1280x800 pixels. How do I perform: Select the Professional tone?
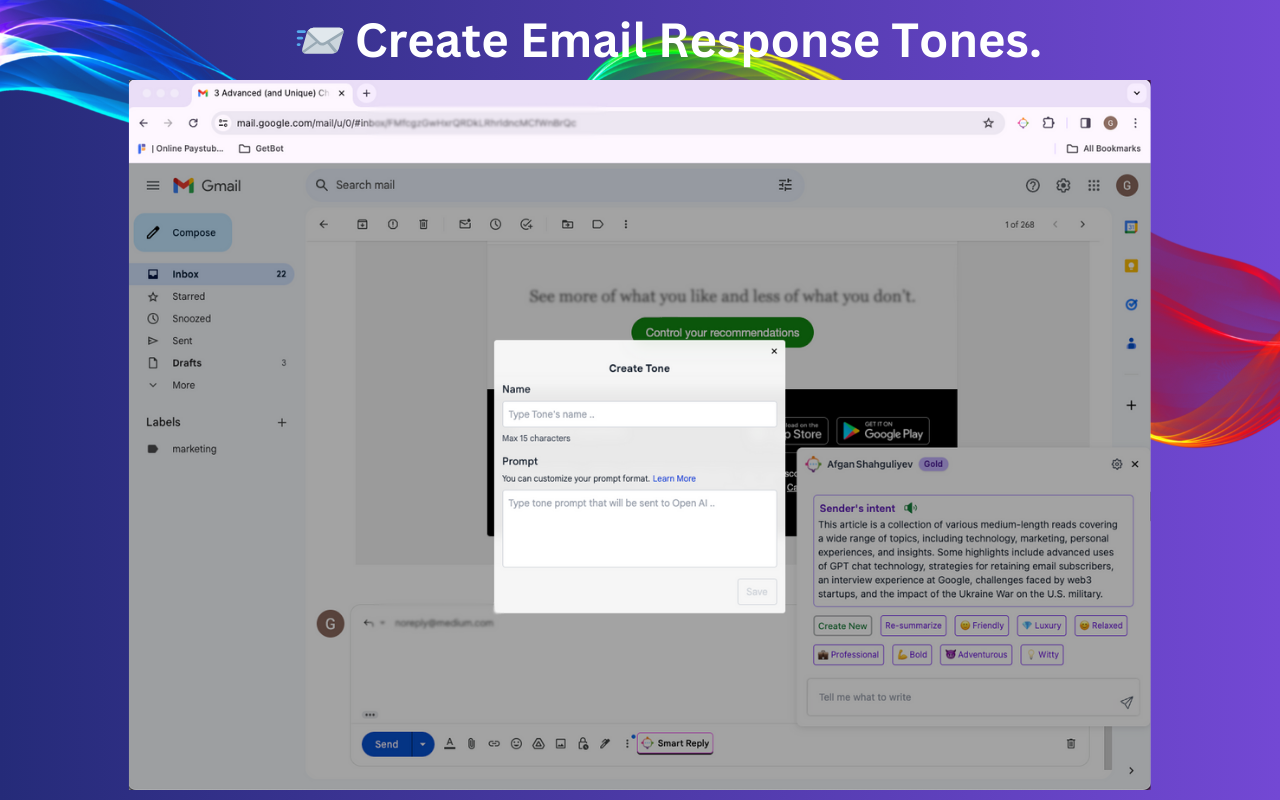[849, 655]
